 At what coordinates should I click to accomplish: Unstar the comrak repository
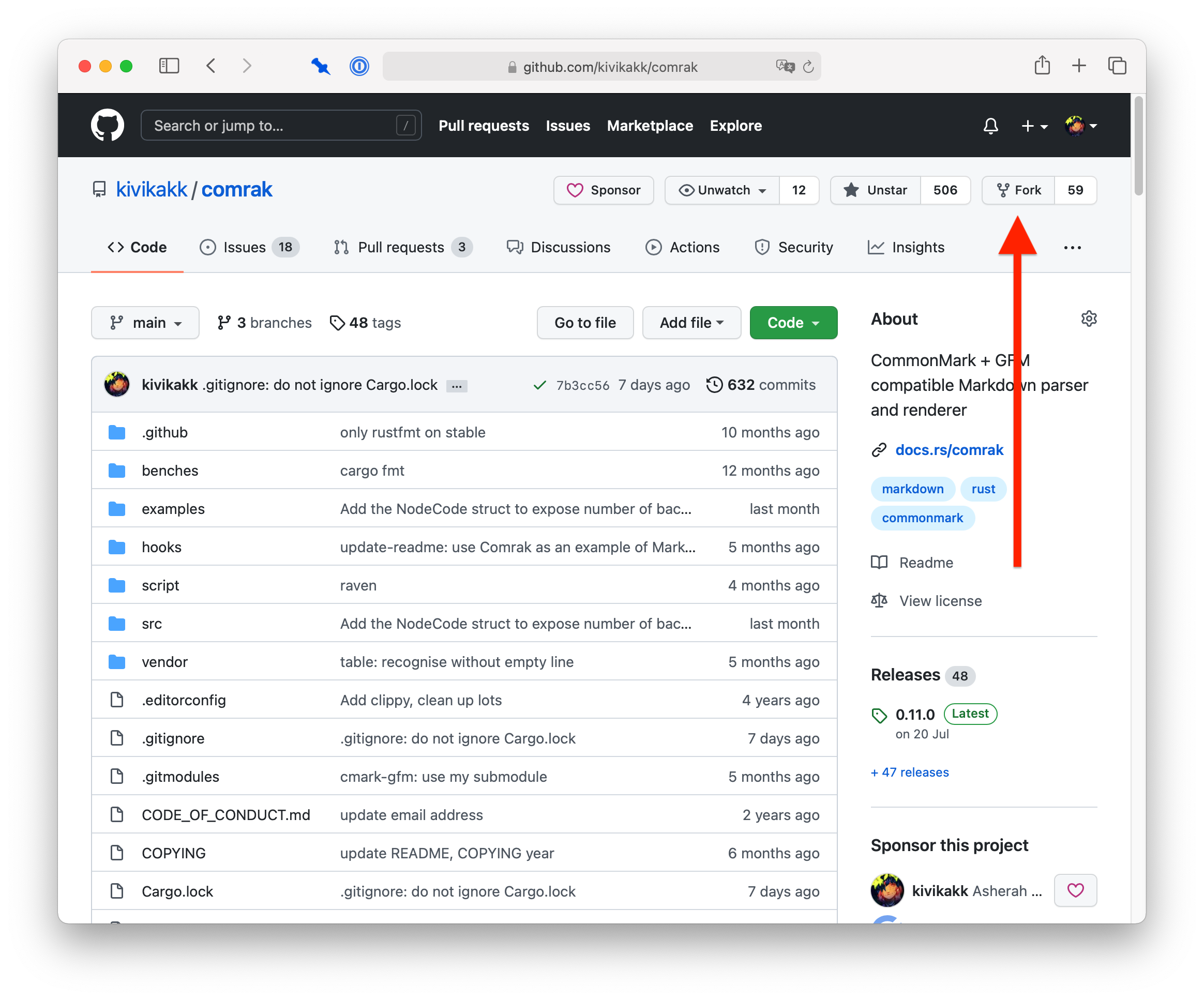[875, 190]
